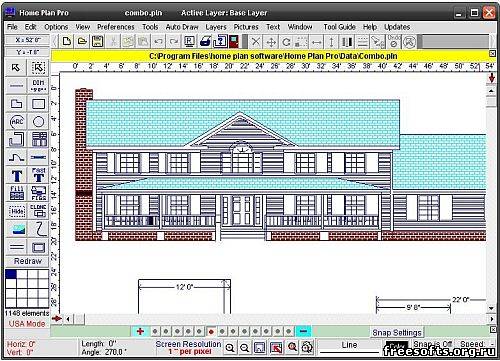This screenshot has width=500, height=361.
Task: Open the Layers menu
Action: pos(216,27)
